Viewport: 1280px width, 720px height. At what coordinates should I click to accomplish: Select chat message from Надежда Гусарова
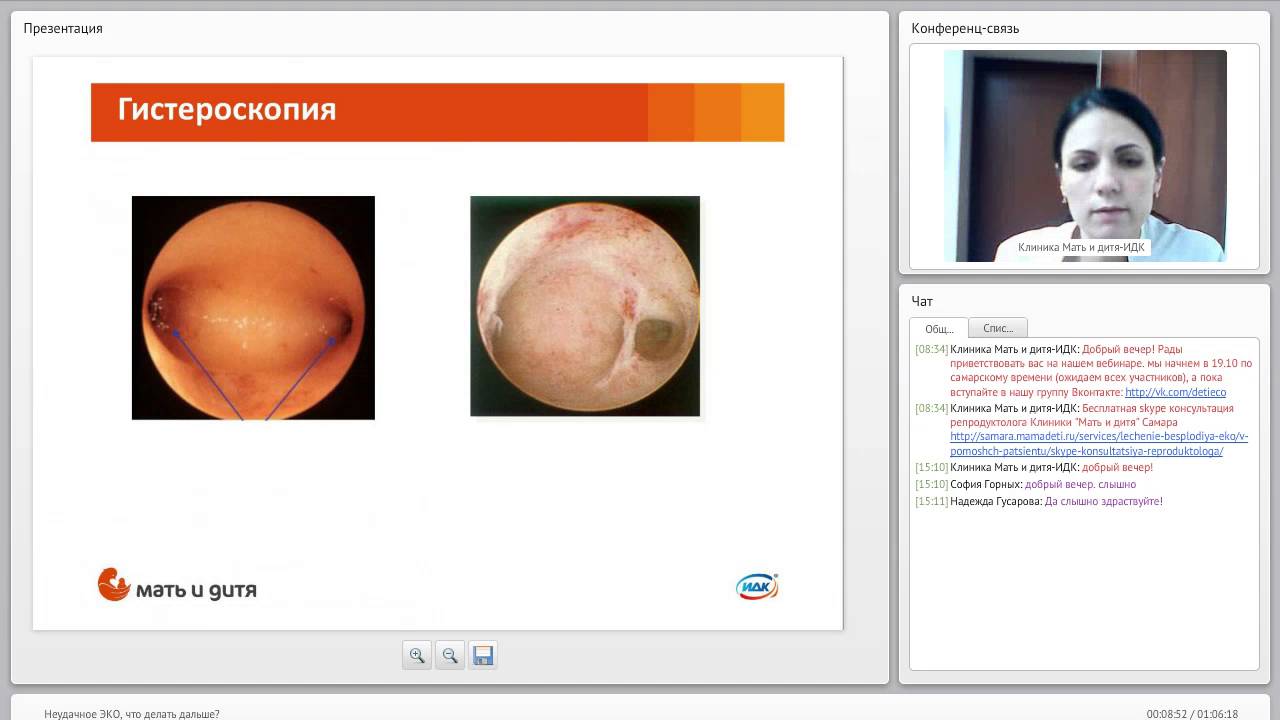[x=1039, y=501]
